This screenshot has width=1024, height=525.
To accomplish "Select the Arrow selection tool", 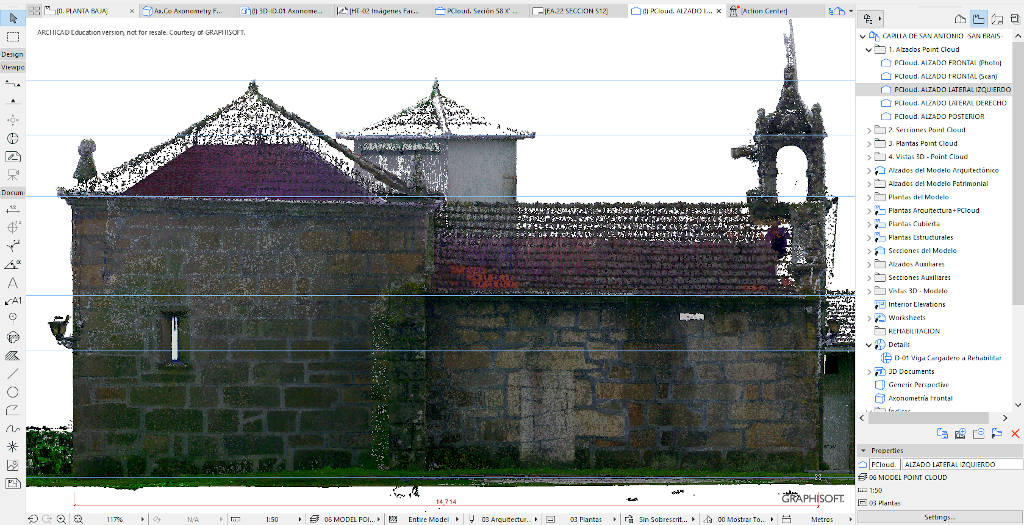I will point(13,18).
